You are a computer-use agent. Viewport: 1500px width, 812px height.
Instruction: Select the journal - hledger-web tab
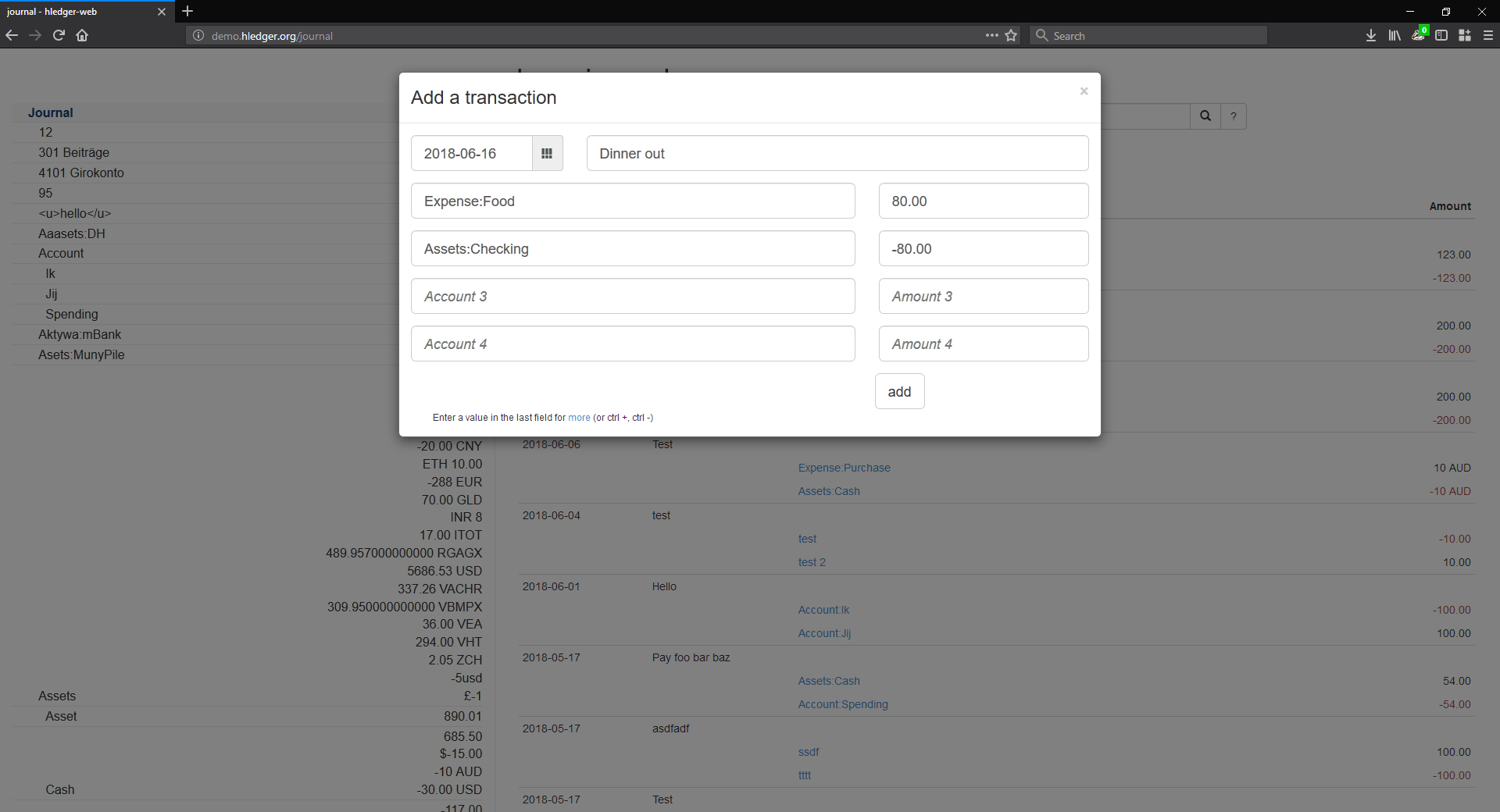[78, 12]
